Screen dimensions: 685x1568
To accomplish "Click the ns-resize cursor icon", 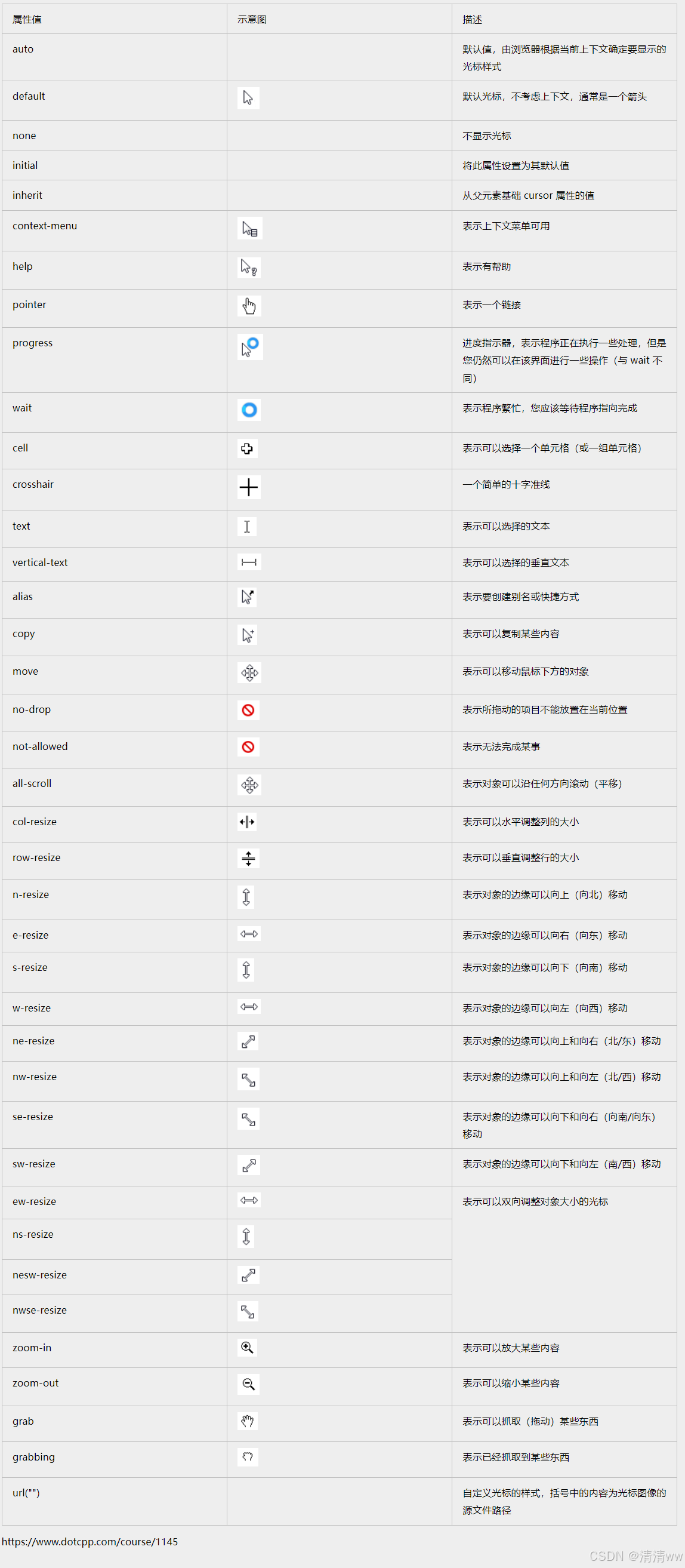I will point(246,1236).
